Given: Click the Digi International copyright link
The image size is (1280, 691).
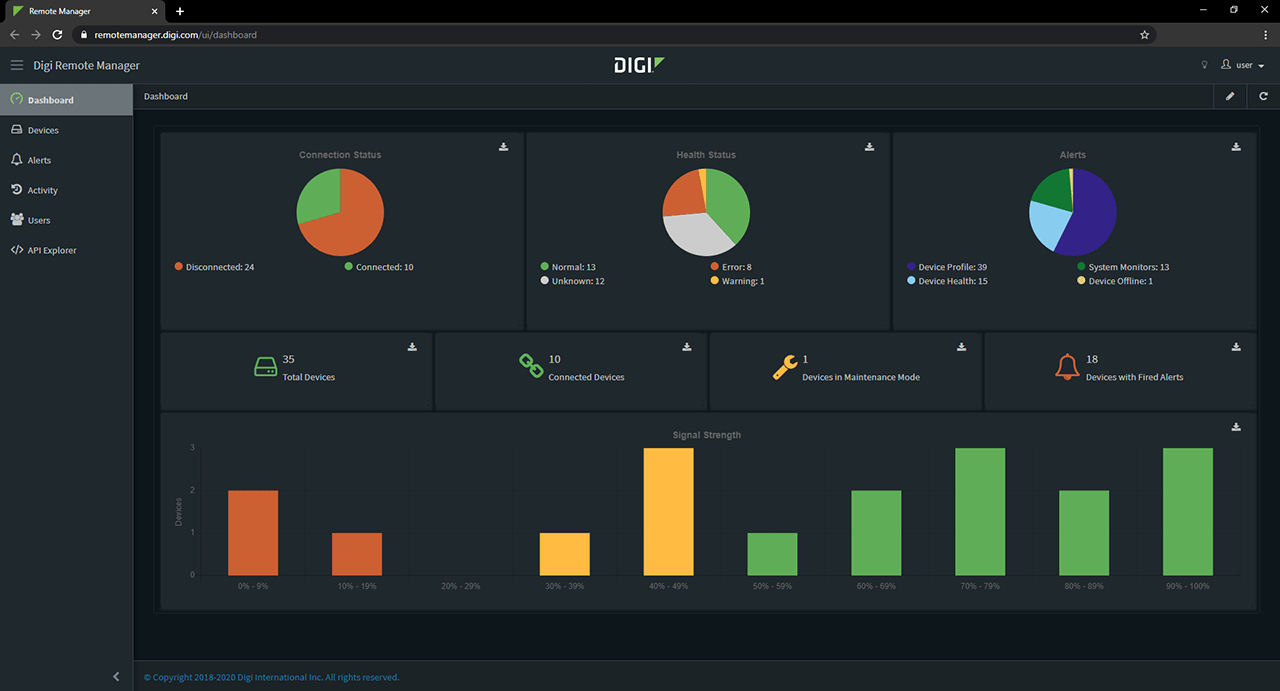Looking at the screenshot, I should click(x=272, y=677).
